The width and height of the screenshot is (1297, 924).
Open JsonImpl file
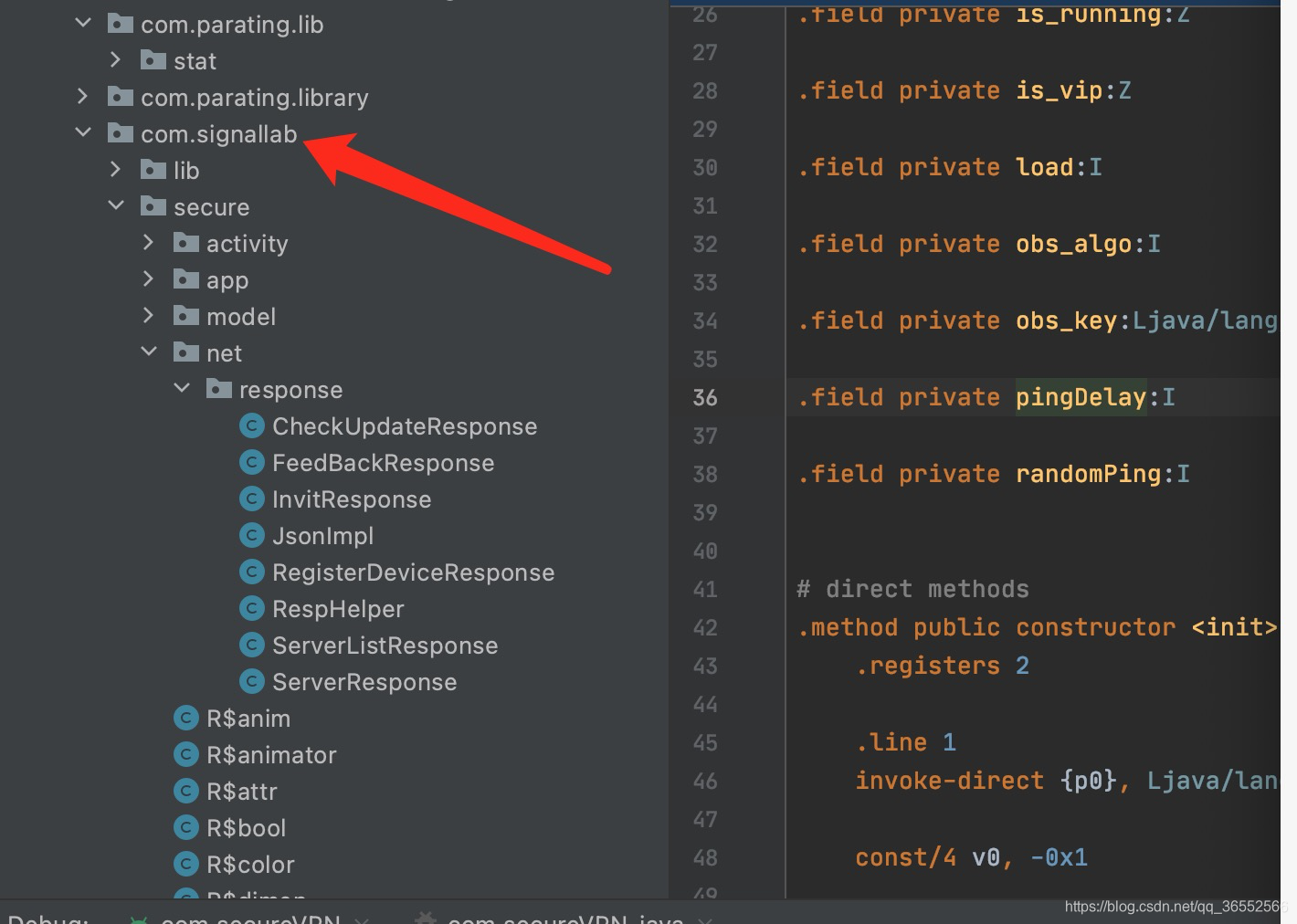point(323,536)
